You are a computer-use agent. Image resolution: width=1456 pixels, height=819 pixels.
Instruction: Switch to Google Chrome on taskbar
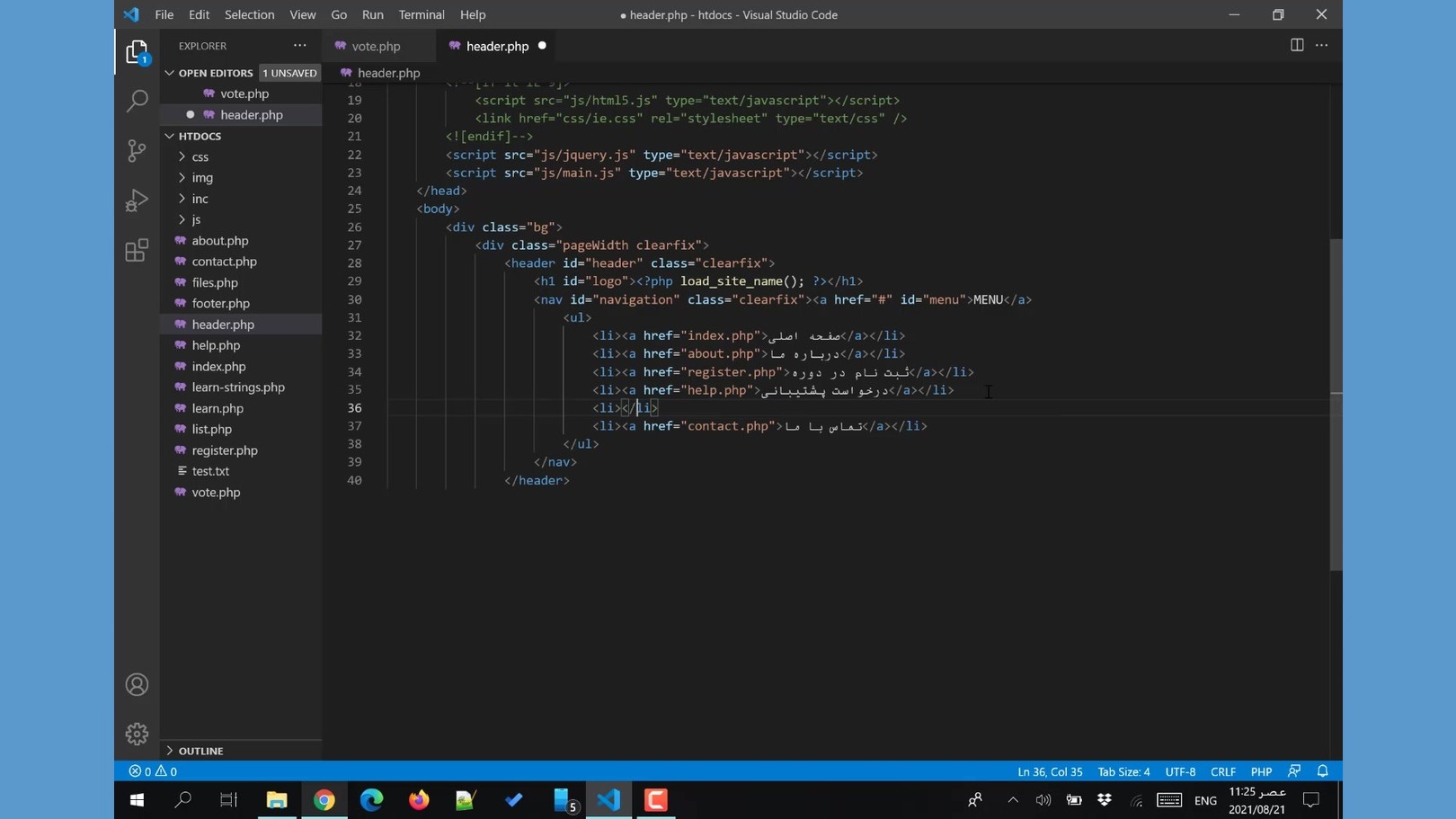324,800
